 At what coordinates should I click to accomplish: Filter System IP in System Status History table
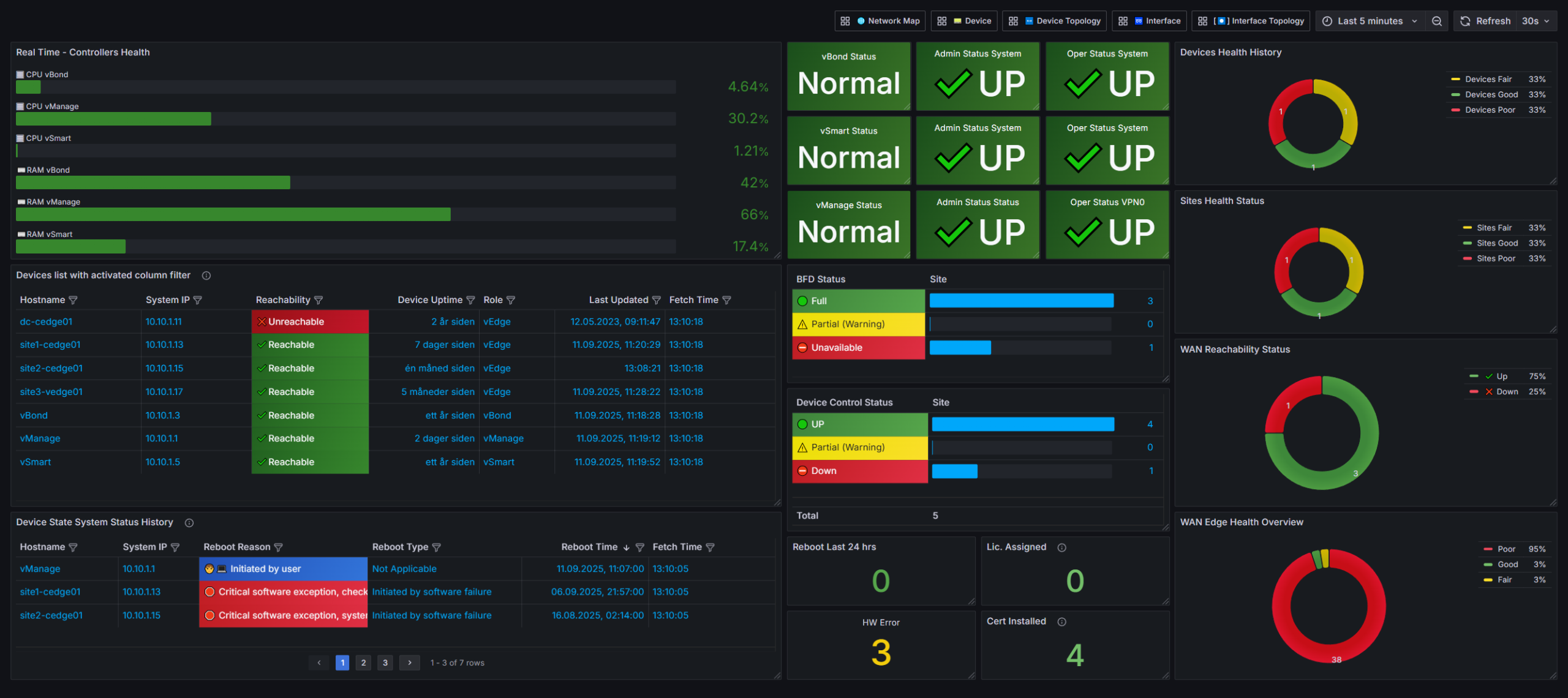[175, 547]
